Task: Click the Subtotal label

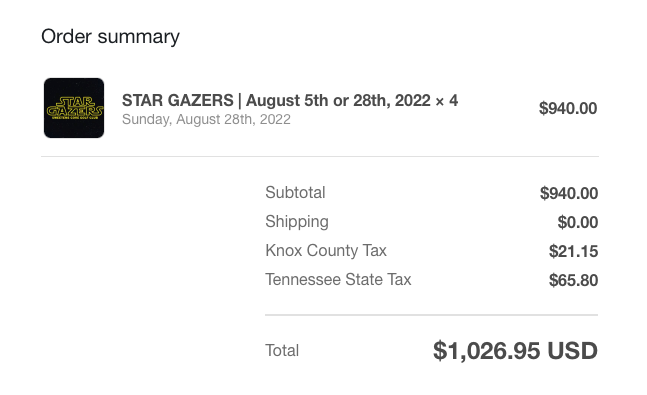Action: (295, 192)
